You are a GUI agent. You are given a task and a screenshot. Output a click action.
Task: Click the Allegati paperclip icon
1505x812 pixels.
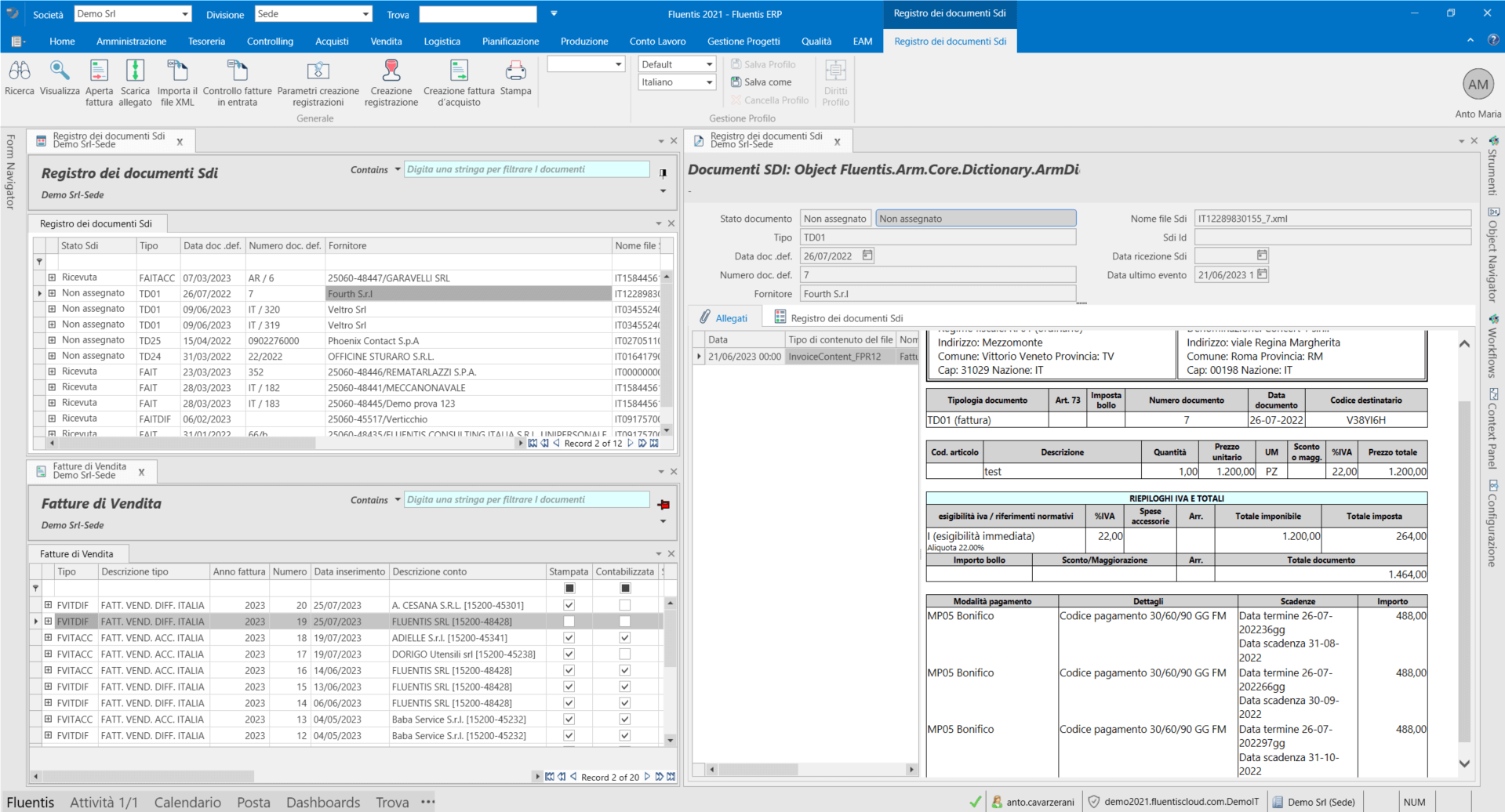[x=705, y=317]
